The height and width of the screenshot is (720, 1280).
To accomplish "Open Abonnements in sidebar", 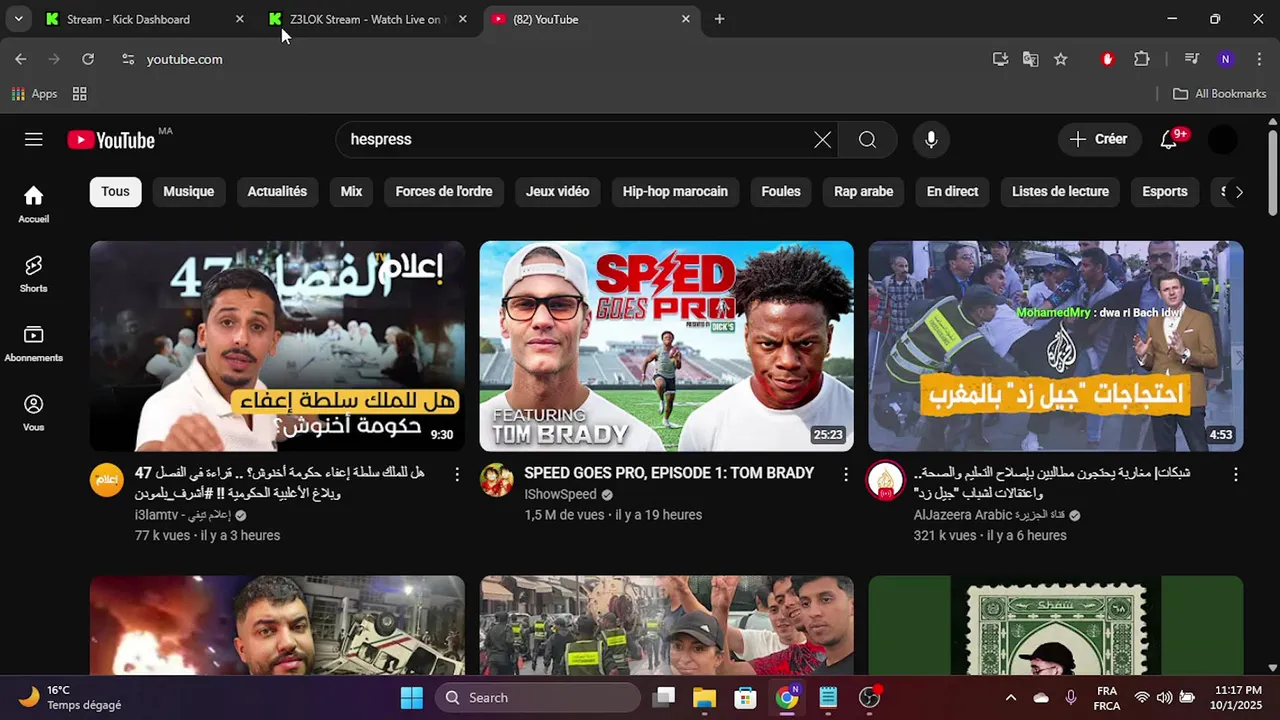I will pyautogui.click(x=34, y=343).
